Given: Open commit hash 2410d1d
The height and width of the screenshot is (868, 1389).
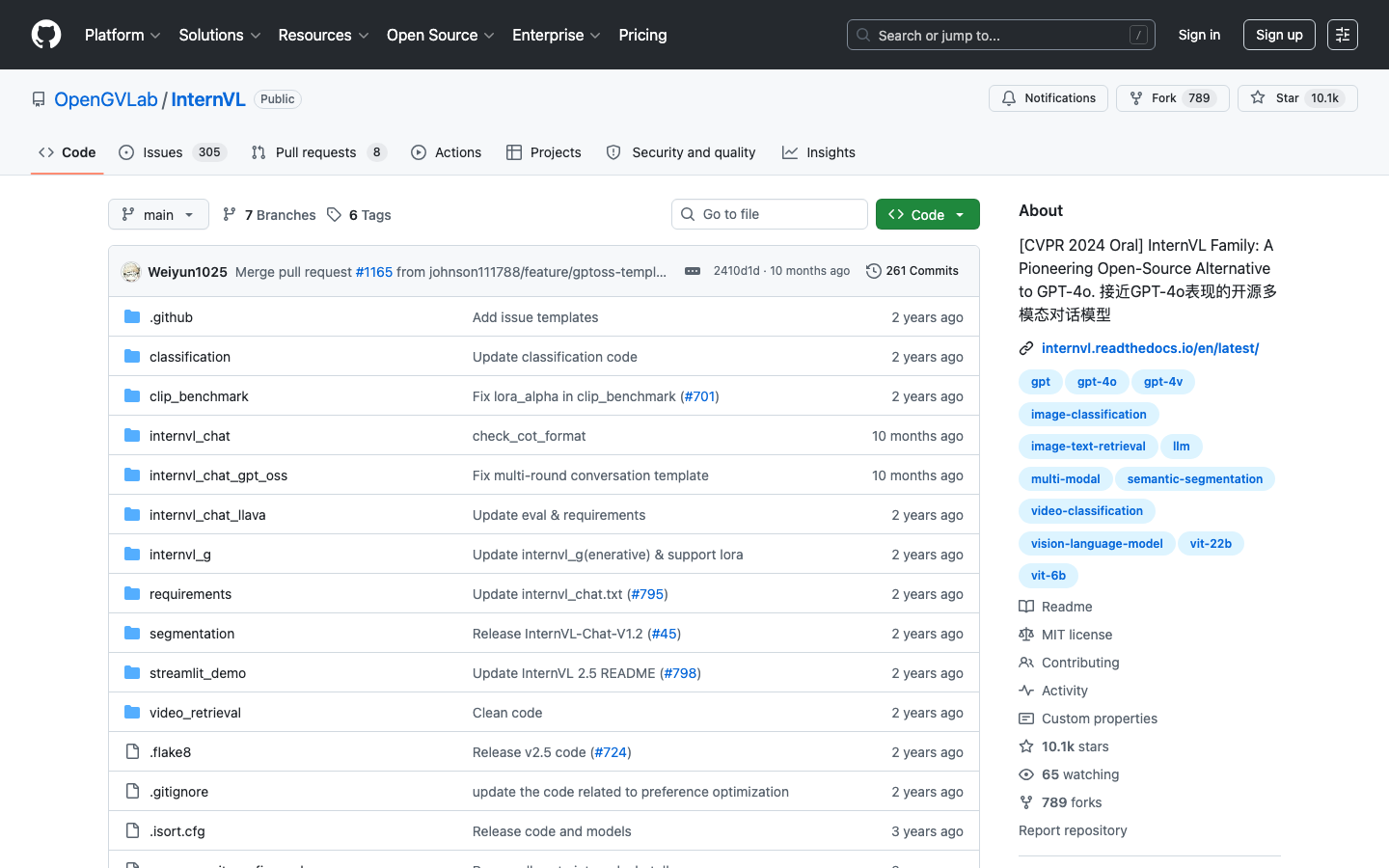Looking at the screenshot, I should pyautogui.click(x=737, y=271).
